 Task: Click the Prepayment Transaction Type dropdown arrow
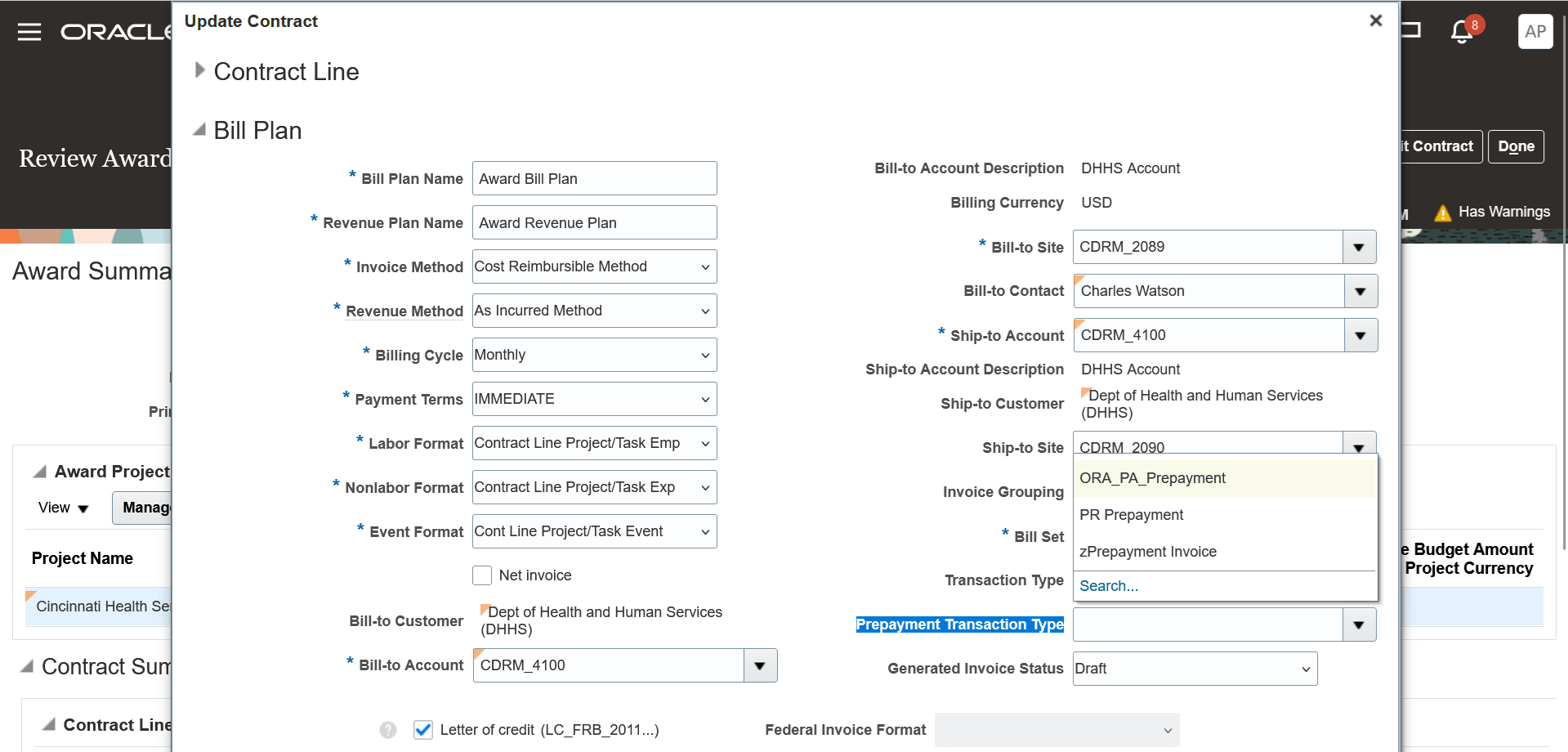pos(1360,624)
